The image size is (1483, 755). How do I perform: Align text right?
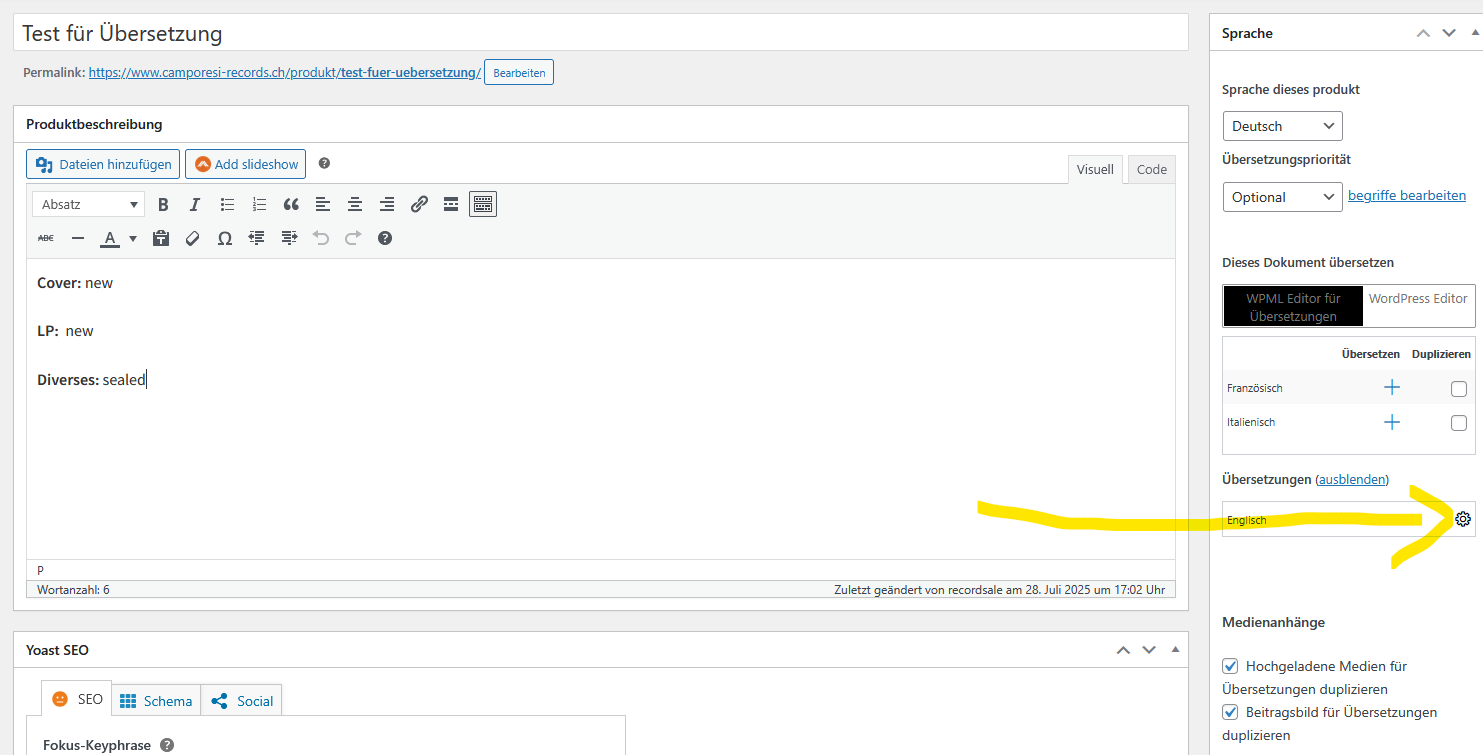[x=387, y=204]
